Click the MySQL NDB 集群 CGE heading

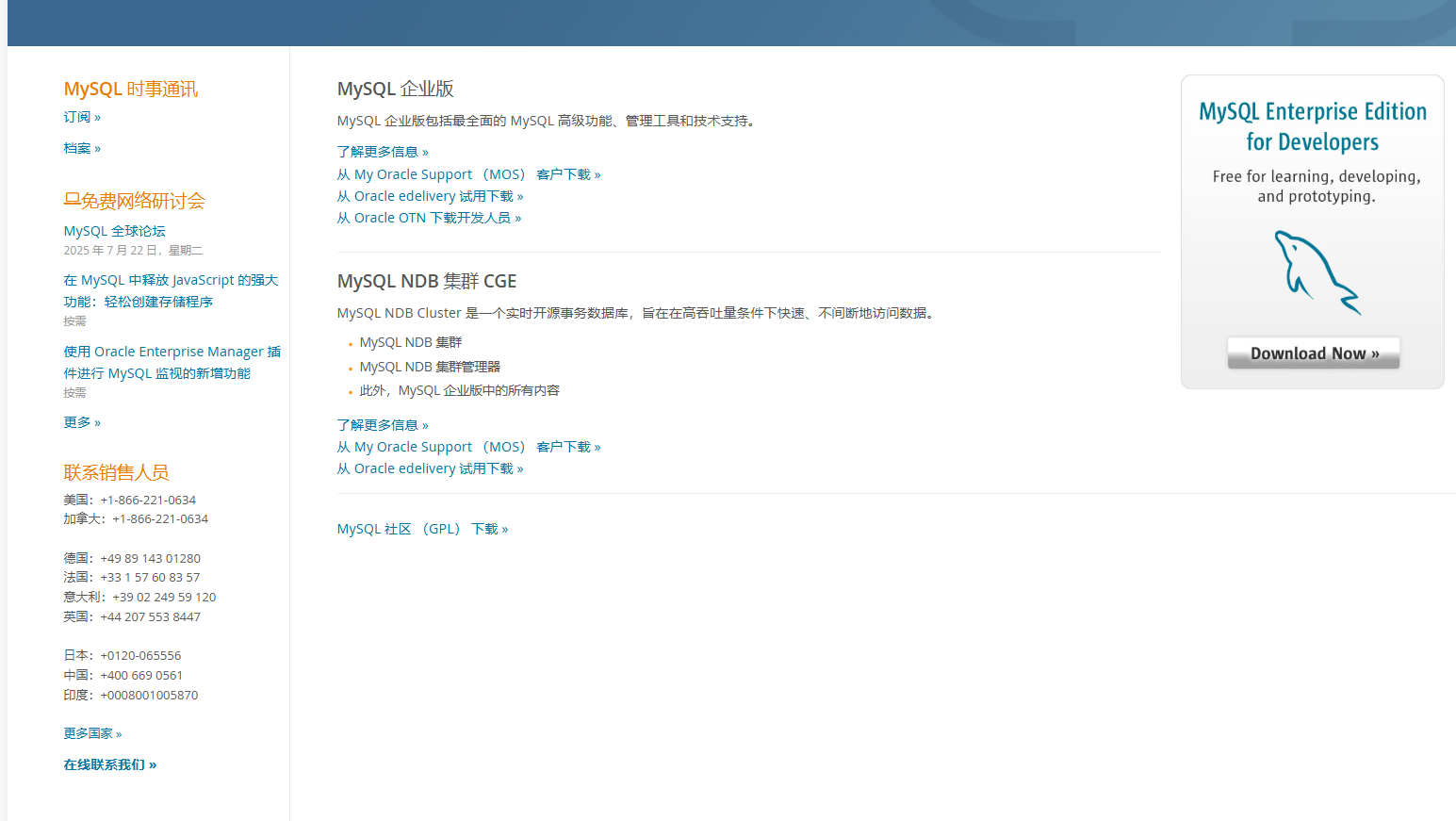point(427,281)
